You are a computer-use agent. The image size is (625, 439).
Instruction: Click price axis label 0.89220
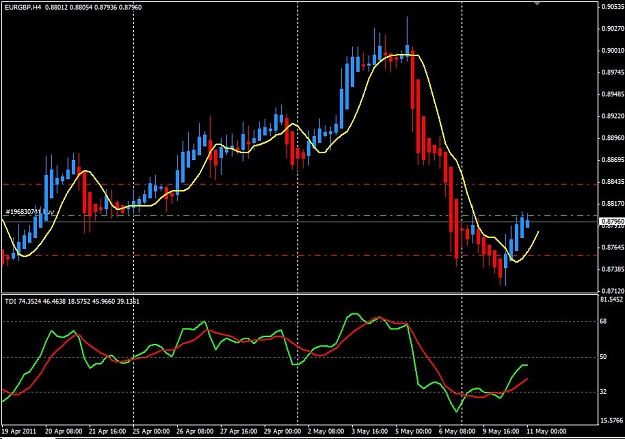click(613, 116)
